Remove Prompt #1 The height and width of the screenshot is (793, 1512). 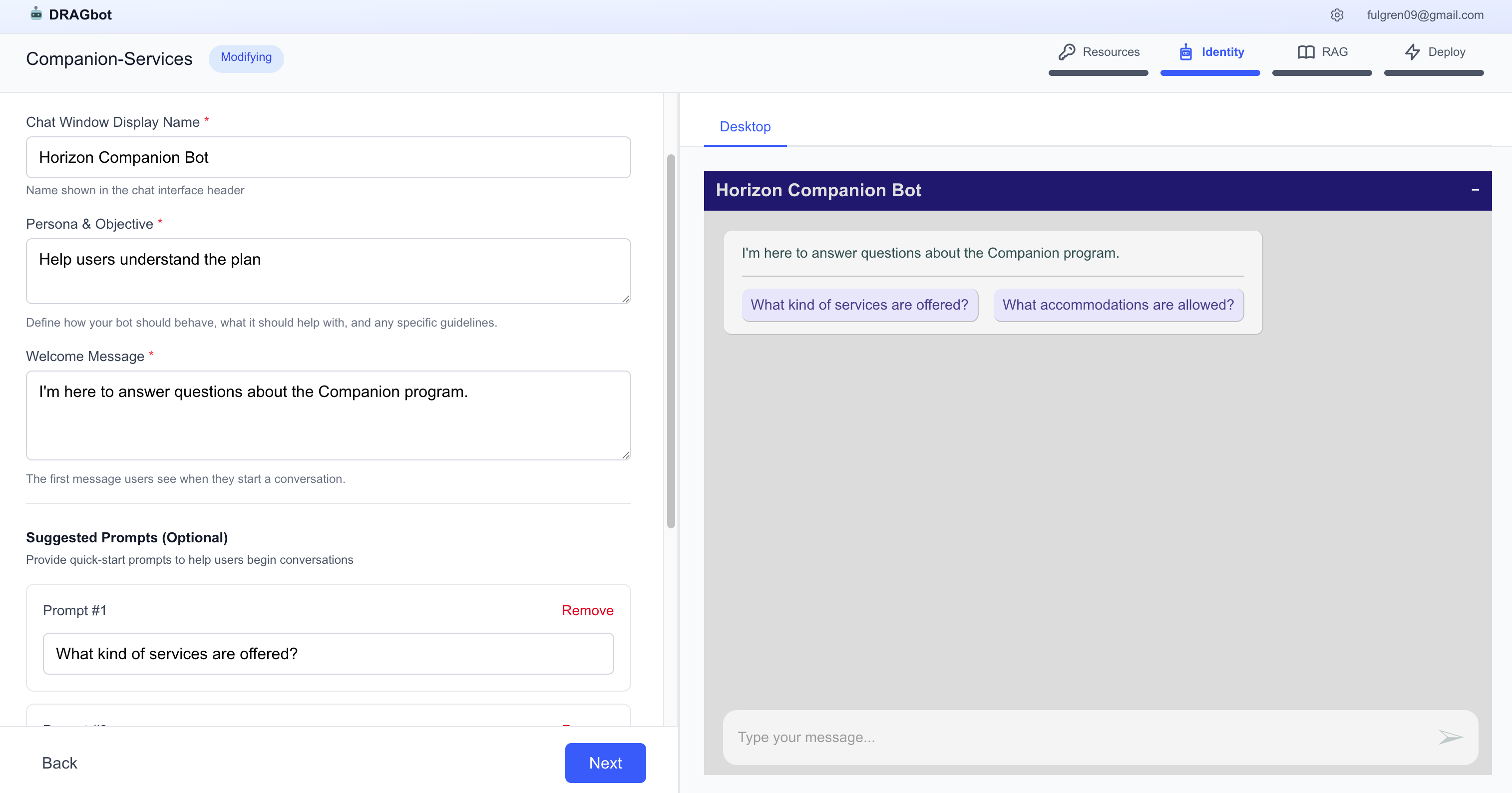click(587, 610)
